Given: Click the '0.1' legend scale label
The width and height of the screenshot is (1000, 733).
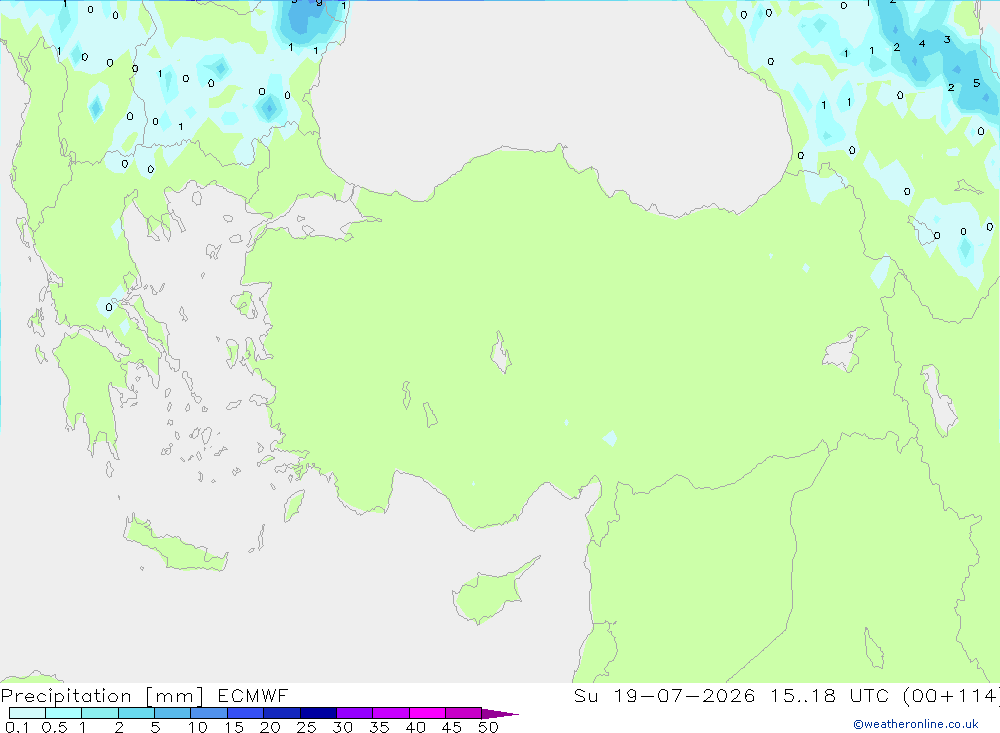Looking at the screenshot, I should point(17,727).
